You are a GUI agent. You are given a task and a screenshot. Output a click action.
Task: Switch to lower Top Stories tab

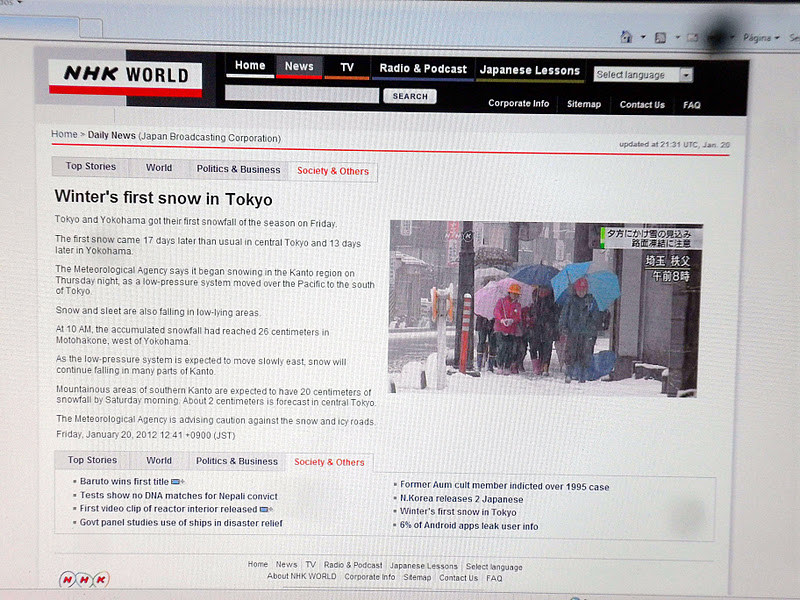pos(92,460)
